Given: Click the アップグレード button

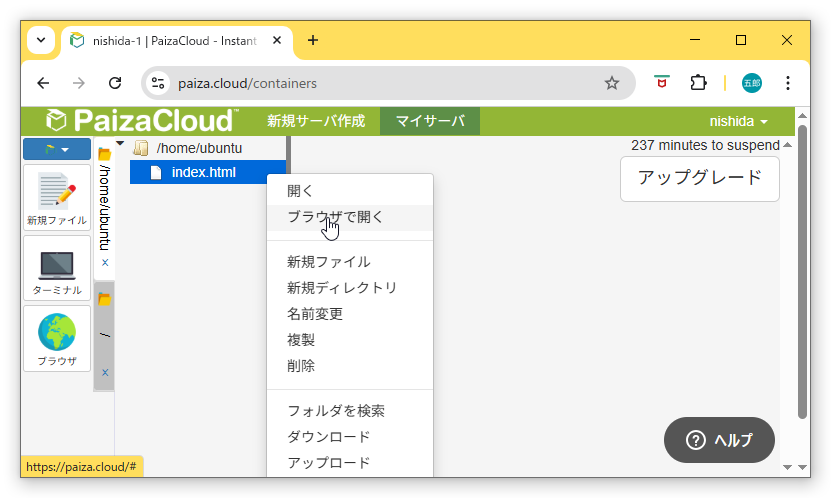Looking at the screenshot, I should [x=700, y=179].
